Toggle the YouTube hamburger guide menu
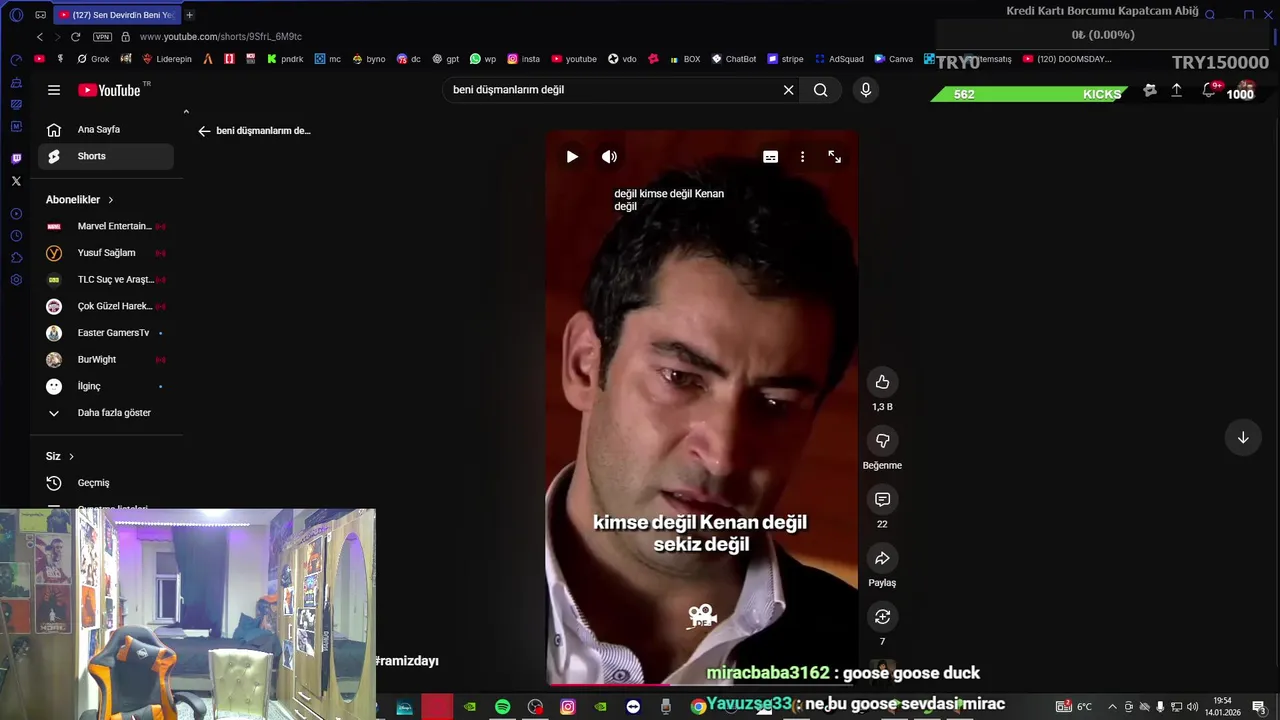Viewport: 1280px width, 720px height. (54, 90)
